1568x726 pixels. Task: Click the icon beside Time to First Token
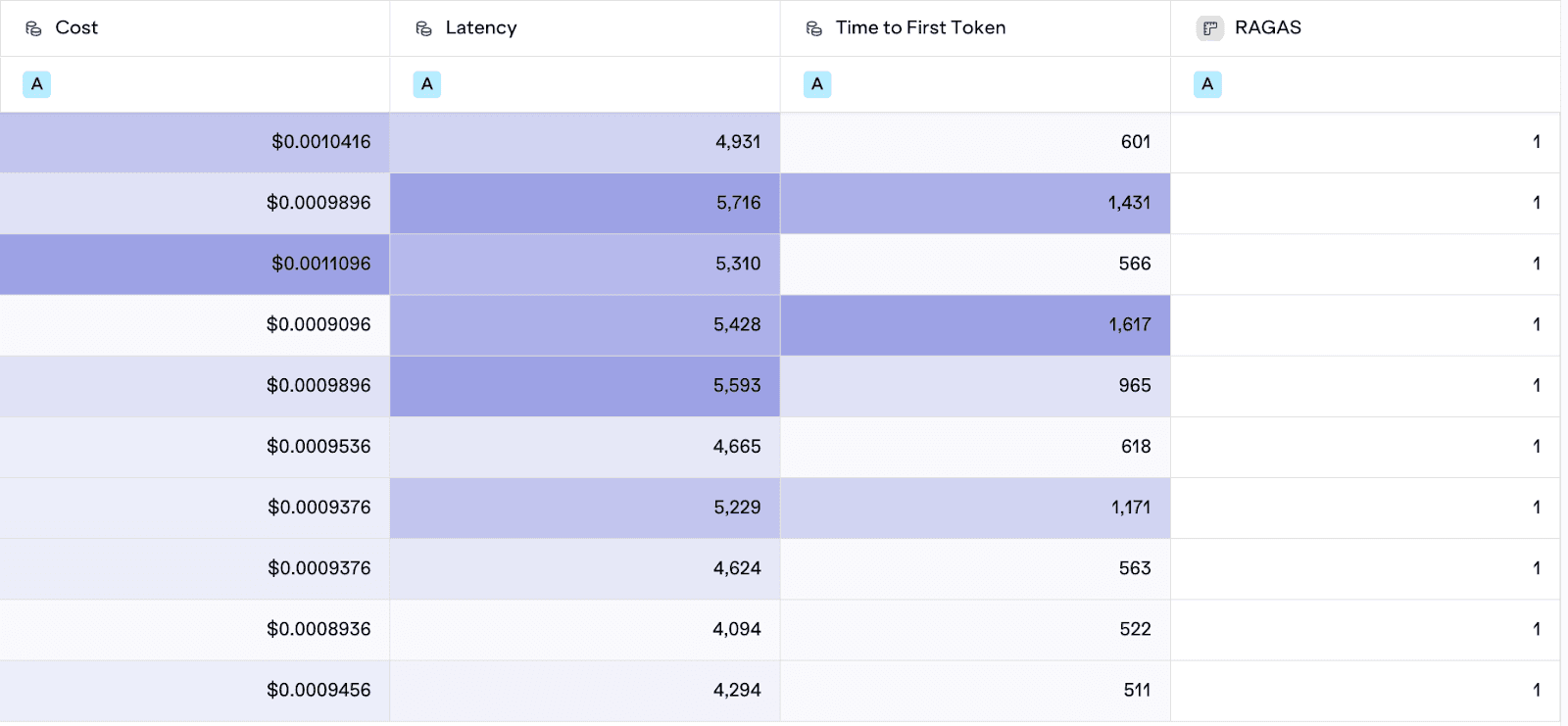813,28
